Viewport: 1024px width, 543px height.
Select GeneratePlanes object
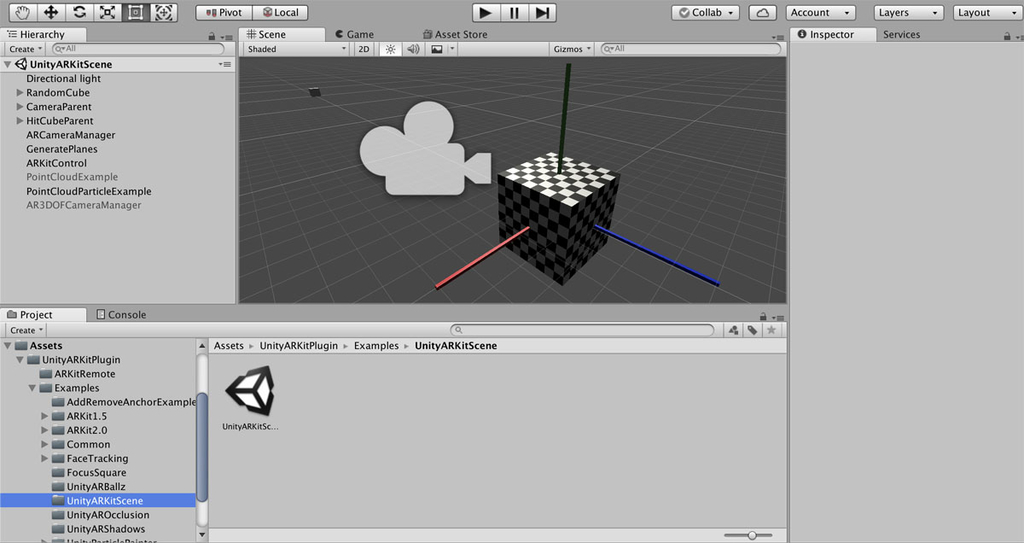point(61,149)
